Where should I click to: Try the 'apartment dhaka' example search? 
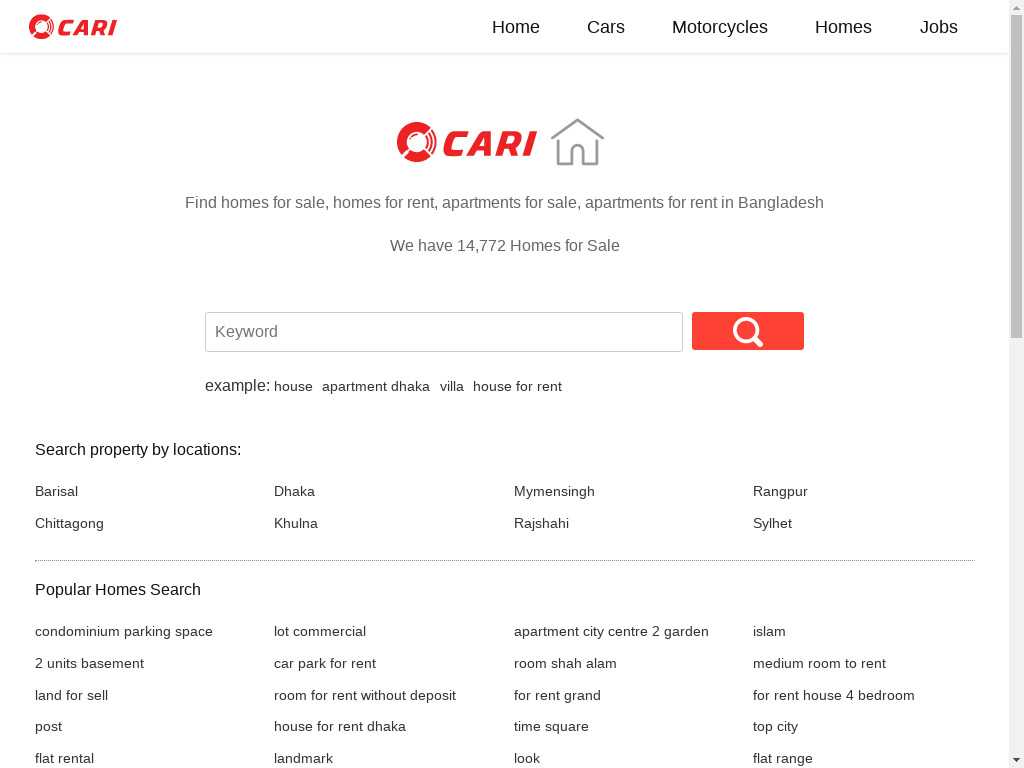pyautogui.click(x=376, y=387)
